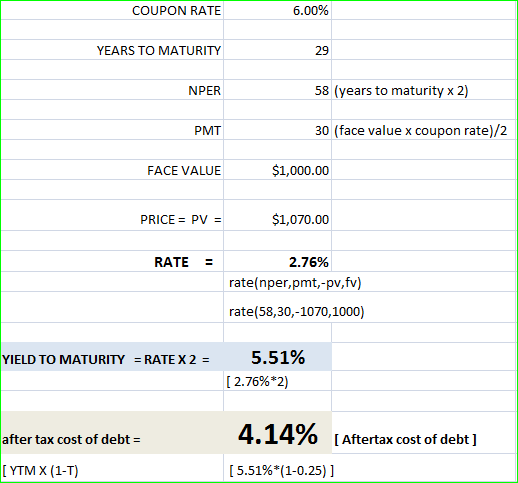Select the YEARS TO MATURITY label
The image size is (518, 483).
159,51
